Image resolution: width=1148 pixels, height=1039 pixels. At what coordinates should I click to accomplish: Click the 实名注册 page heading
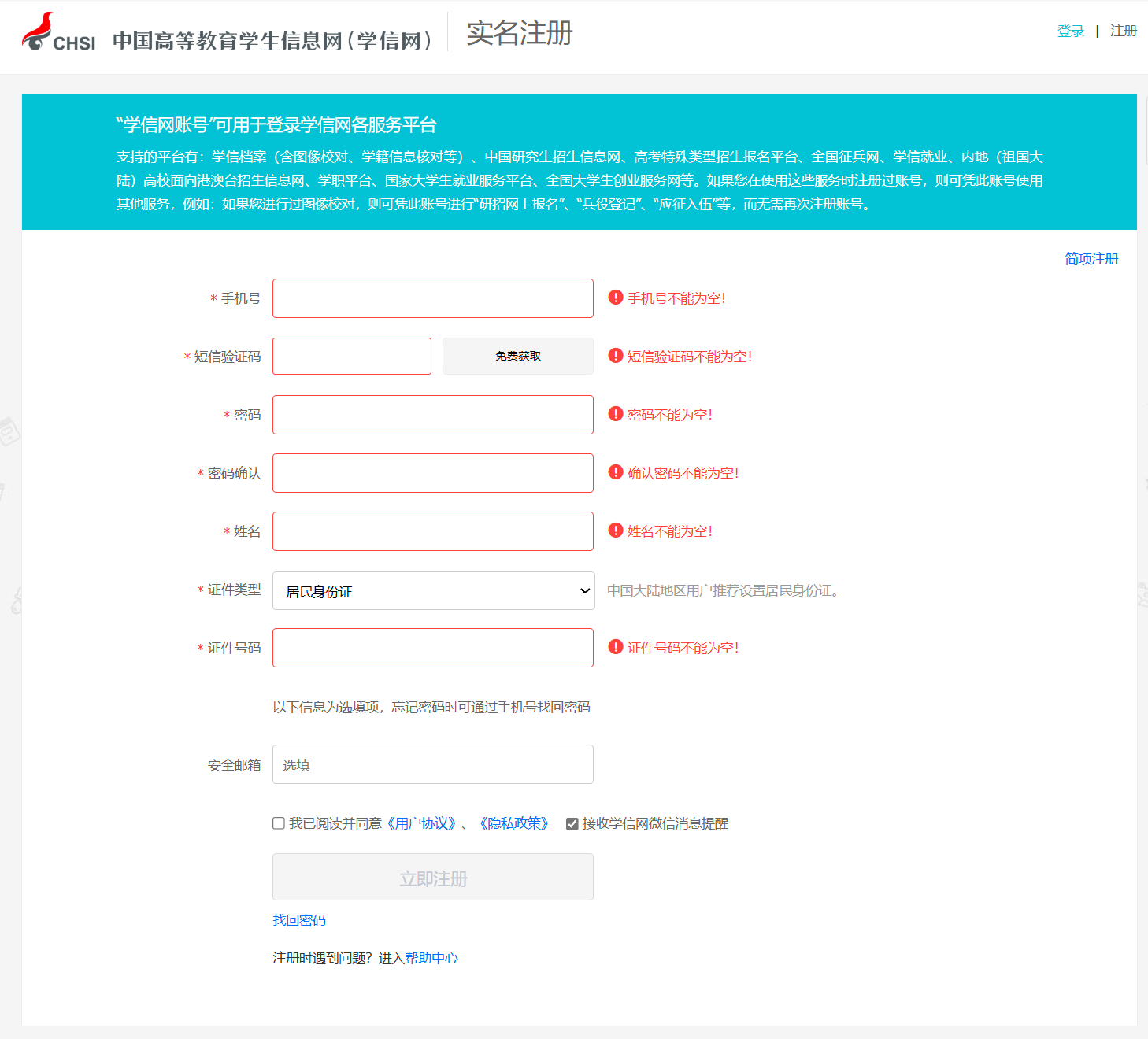click(520, 33)
